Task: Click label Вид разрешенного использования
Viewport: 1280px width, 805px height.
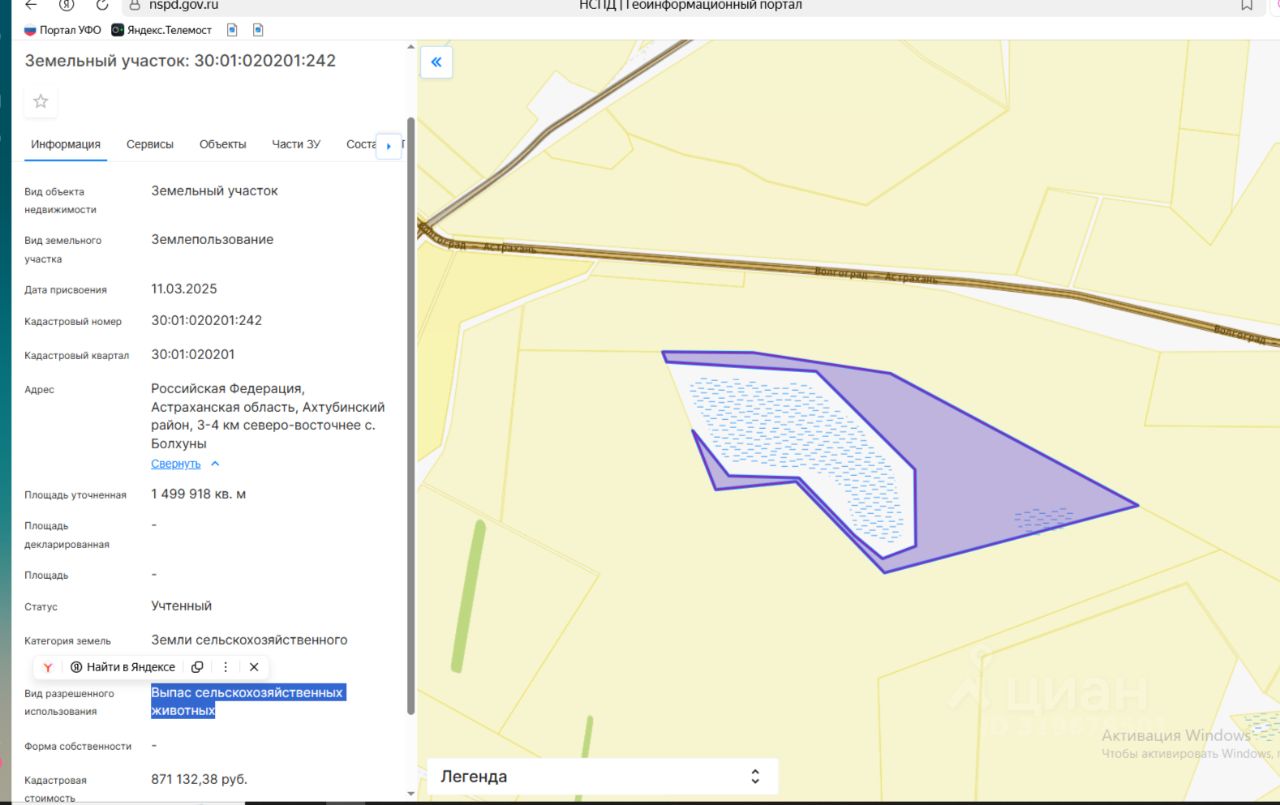Action: click(x=69, y=702)
